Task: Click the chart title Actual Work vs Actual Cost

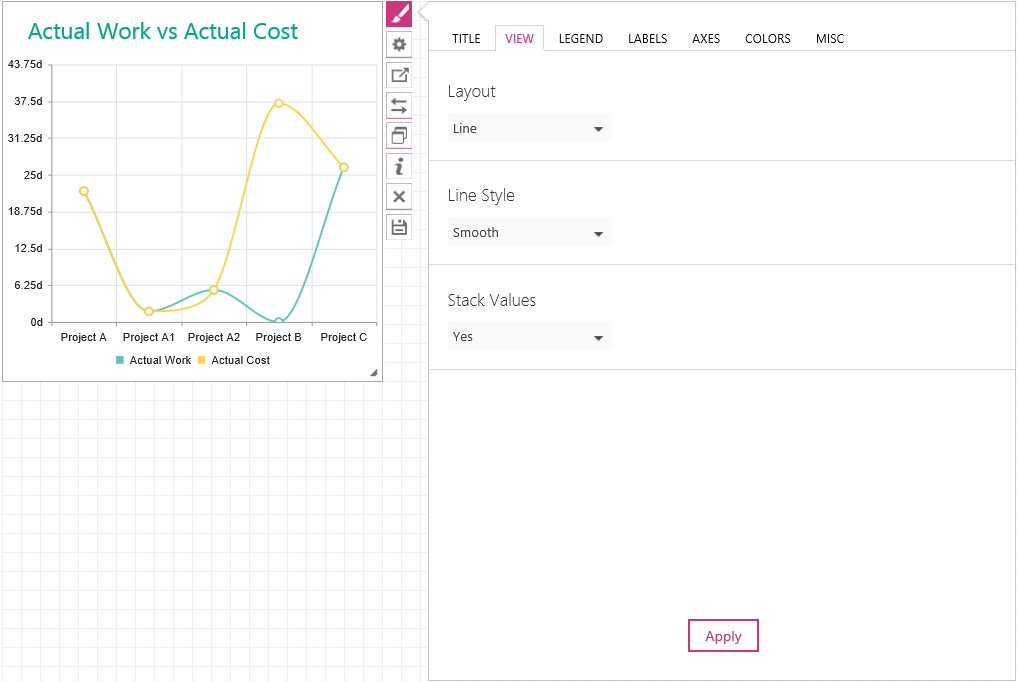Action: (x=163, y=31)
